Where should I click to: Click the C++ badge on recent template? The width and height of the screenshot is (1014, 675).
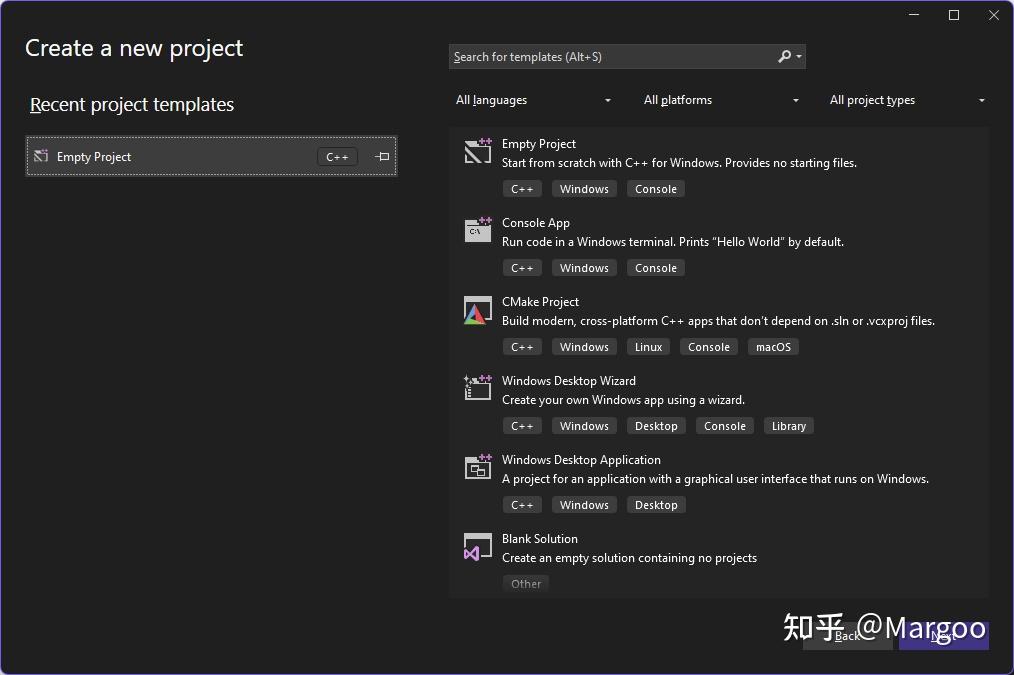coord(337,156)
